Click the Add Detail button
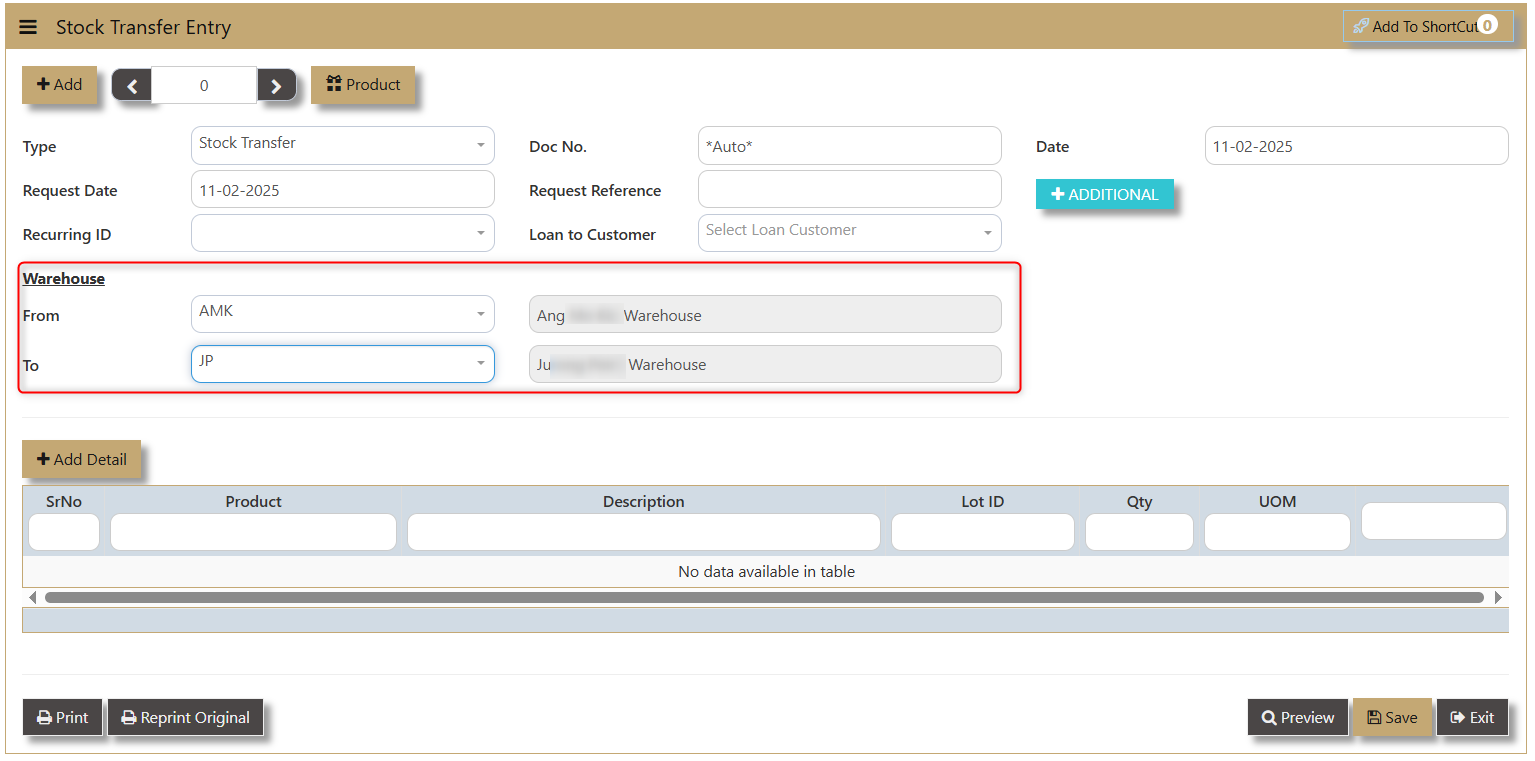Image resolution: width=1535 pixels, height=761 pixels. pyautogui.click(x=82, y=459)
